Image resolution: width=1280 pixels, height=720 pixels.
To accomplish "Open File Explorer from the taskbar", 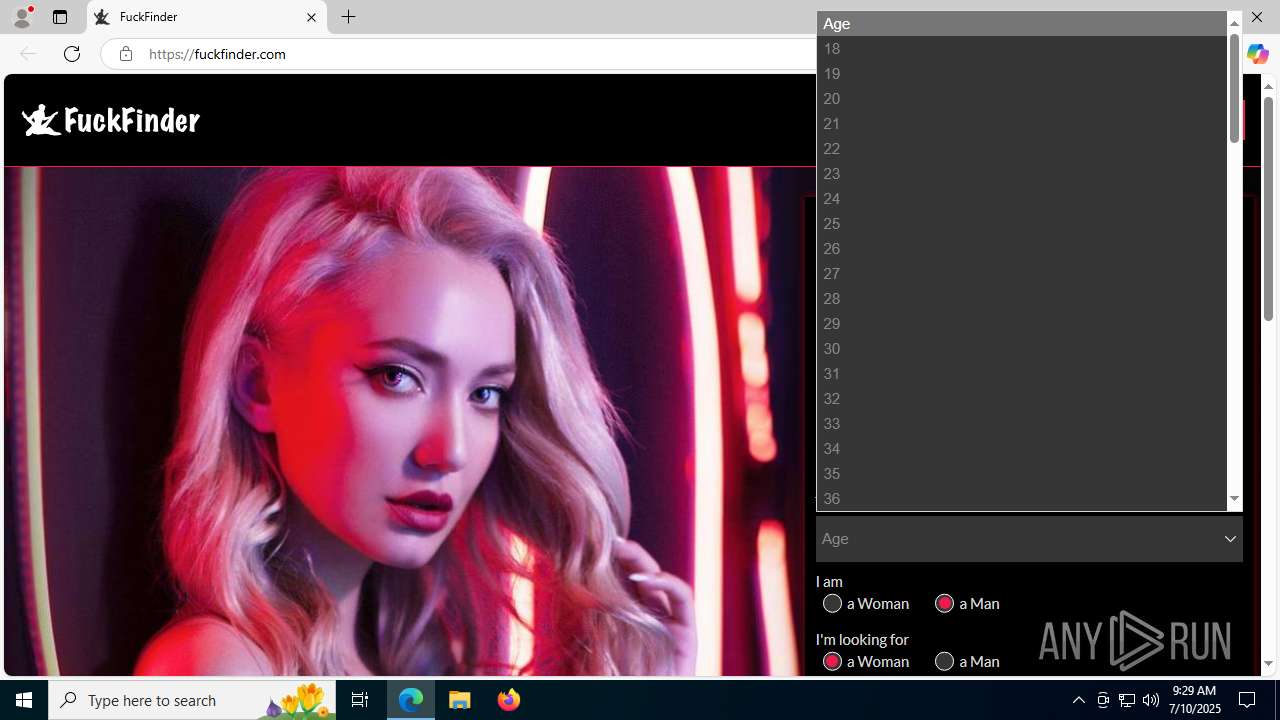I will [460, 700].
